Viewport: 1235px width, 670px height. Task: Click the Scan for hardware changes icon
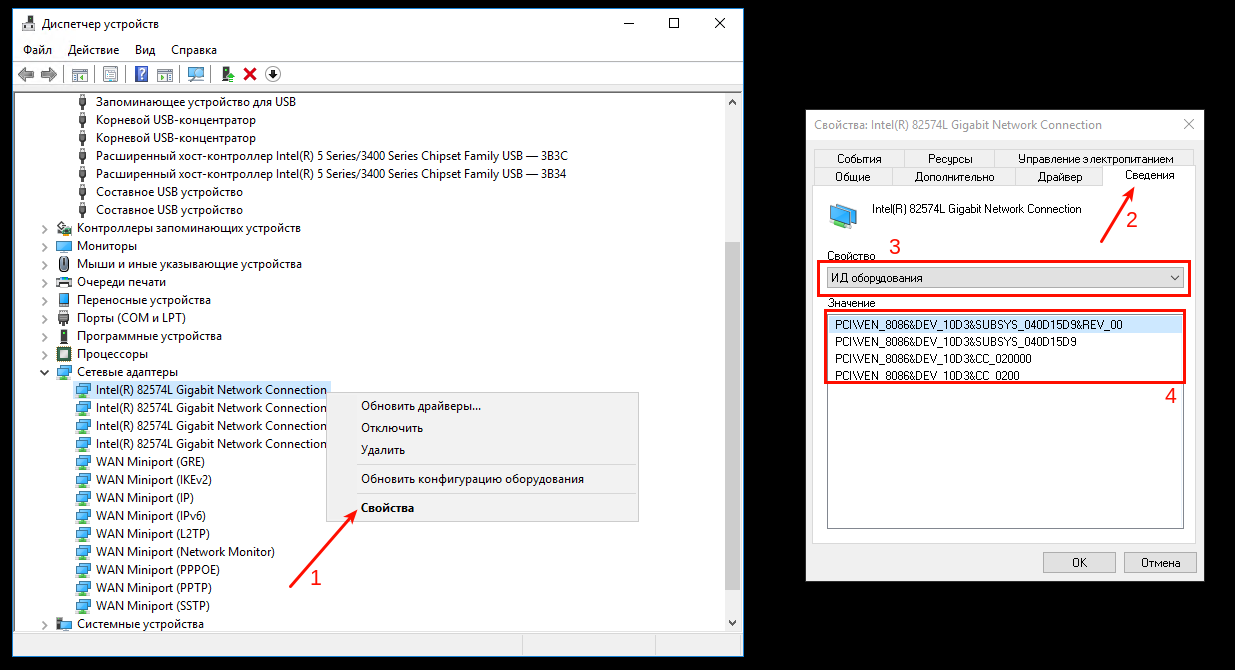pyautogui.click(x=196, y=74)
